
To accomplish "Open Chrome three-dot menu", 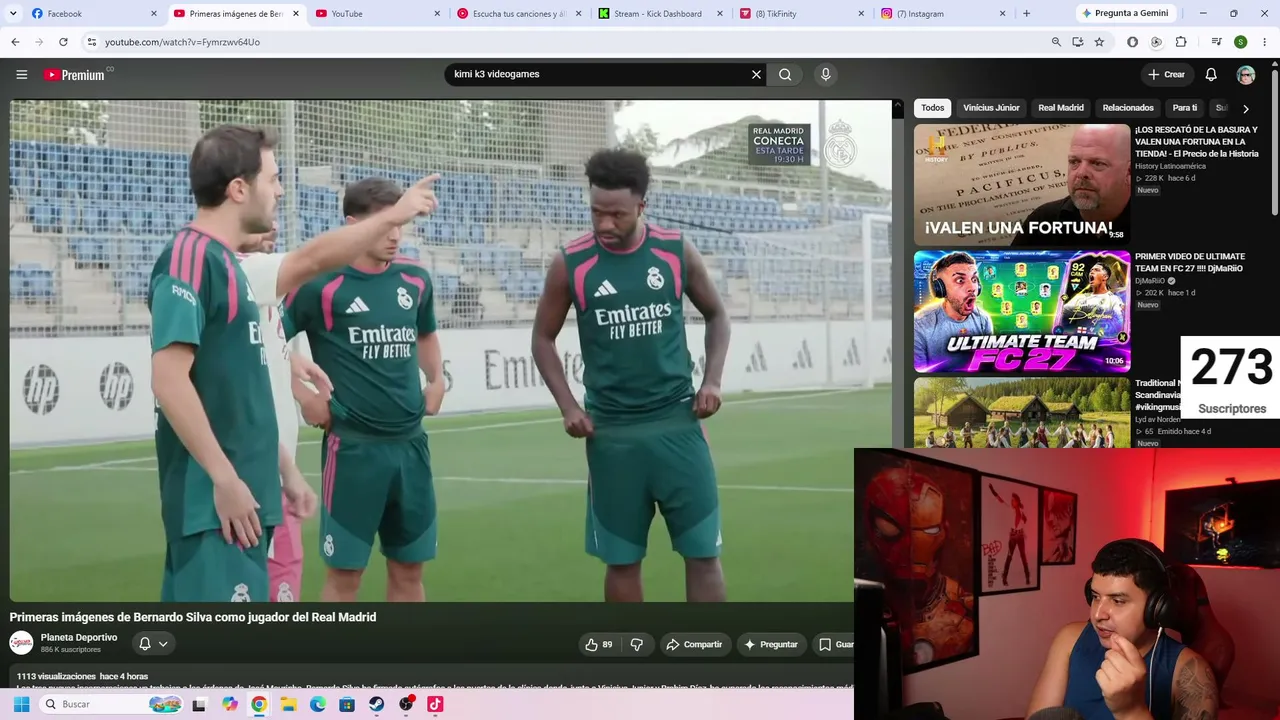I will pos(1265,42).
